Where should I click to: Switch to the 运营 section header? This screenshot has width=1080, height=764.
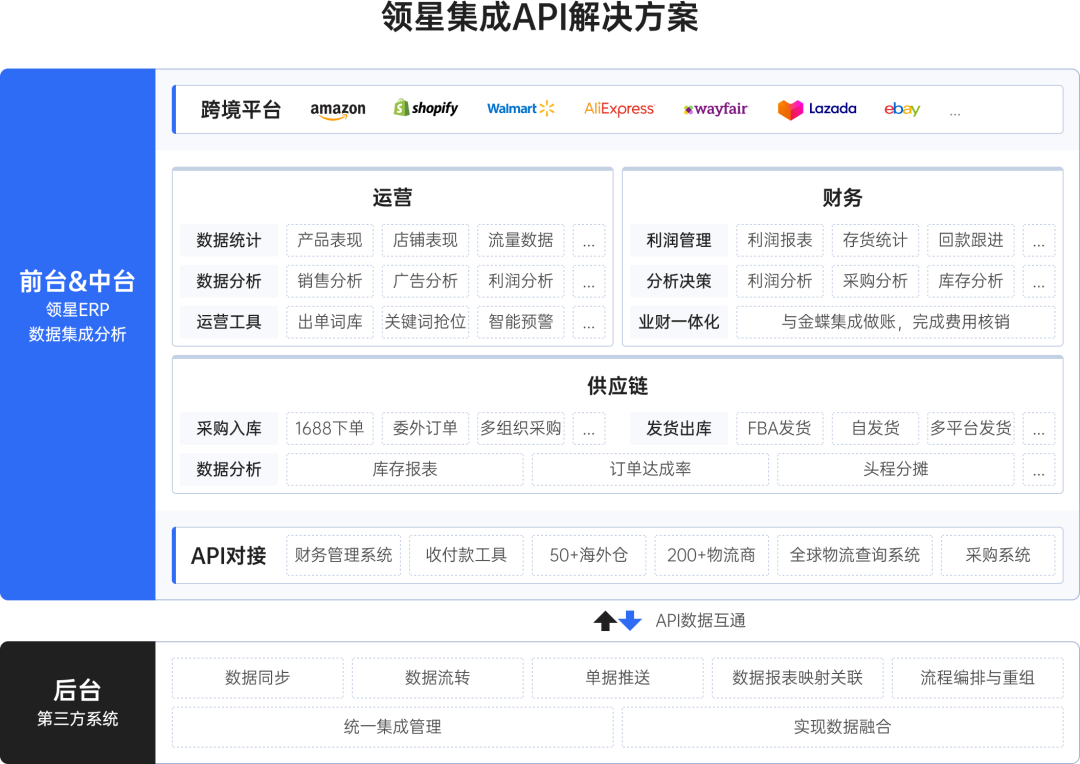point(393,198)
